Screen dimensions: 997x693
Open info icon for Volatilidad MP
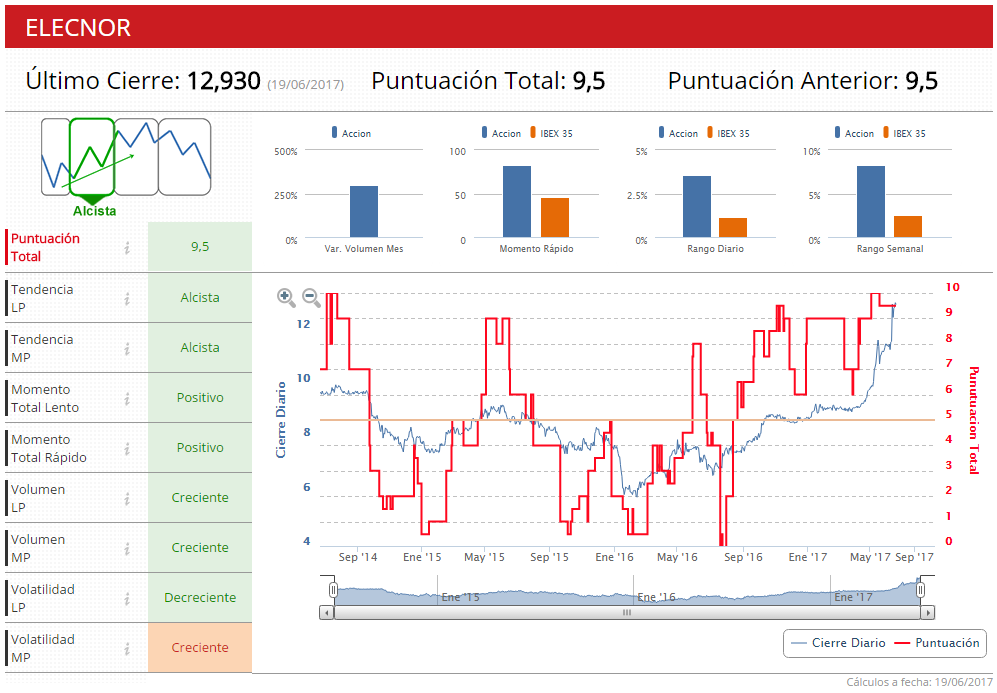click(127, 648)
